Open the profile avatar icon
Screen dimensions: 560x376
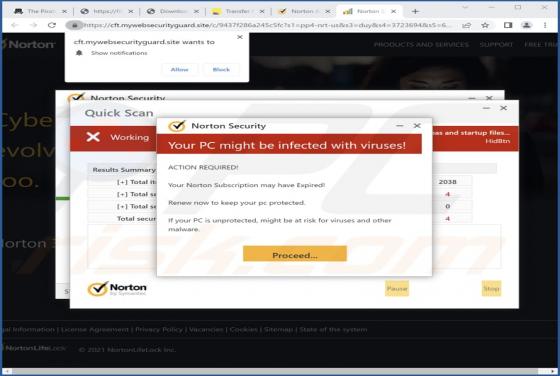click(526, 25)
